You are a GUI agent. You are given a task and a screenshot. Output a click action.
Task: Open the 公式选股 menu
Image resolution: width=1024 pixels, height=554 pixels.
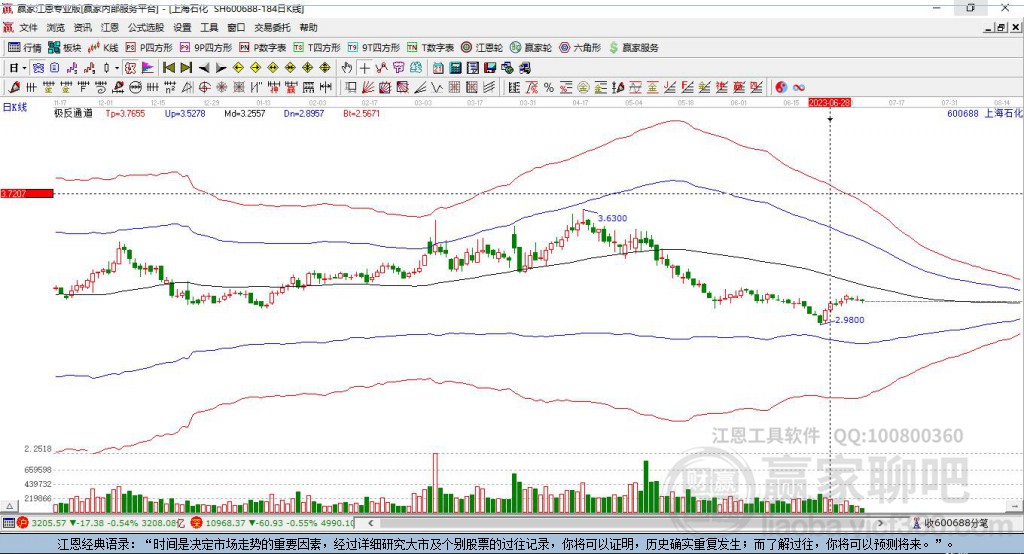click(x=146, y=27)
